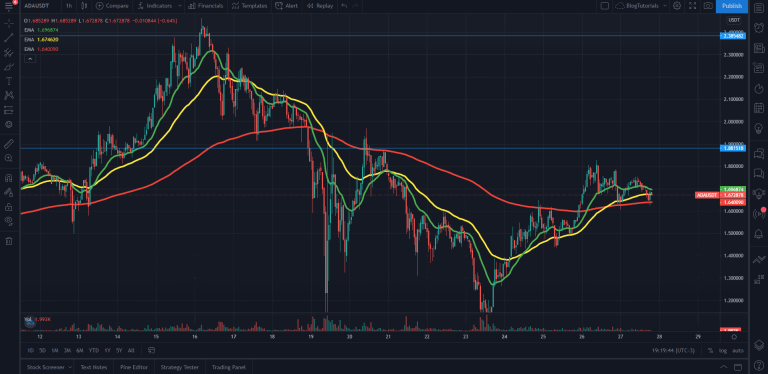
Task: Expand the Stock Screener dropdown arrow
Action: click(x=70, y=367)
